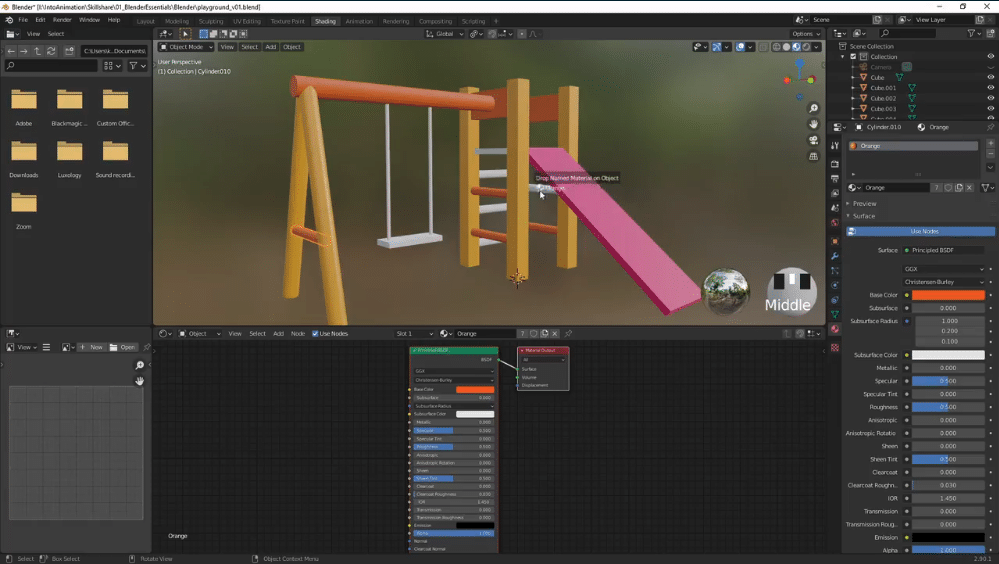Toggle camera view icon in viewport
The width and height of the screenshot is (999, 564).
pos(814,141)
